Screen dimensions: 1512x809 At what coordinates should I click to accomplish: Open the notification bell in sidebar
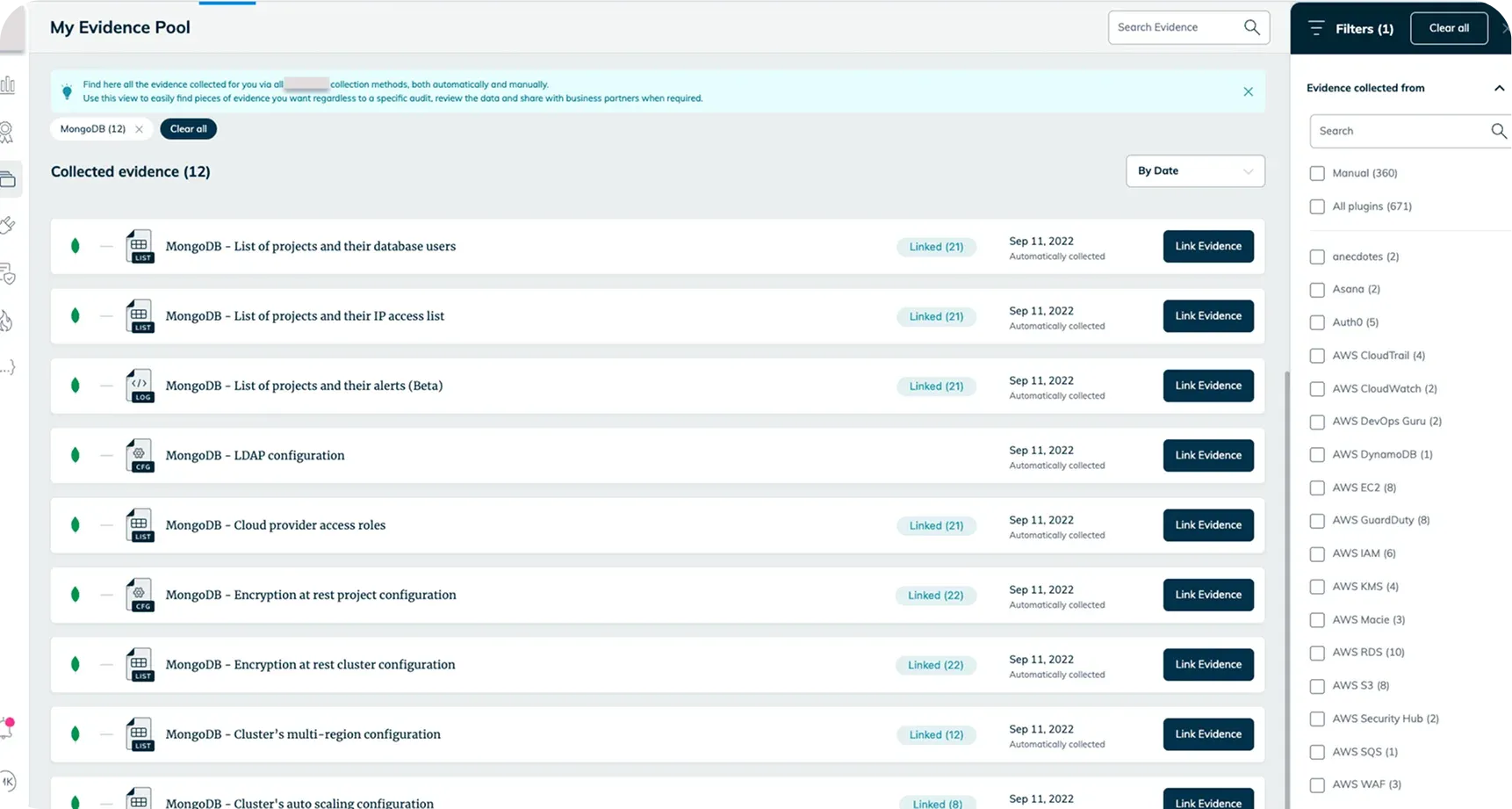[x=7, y=727]
